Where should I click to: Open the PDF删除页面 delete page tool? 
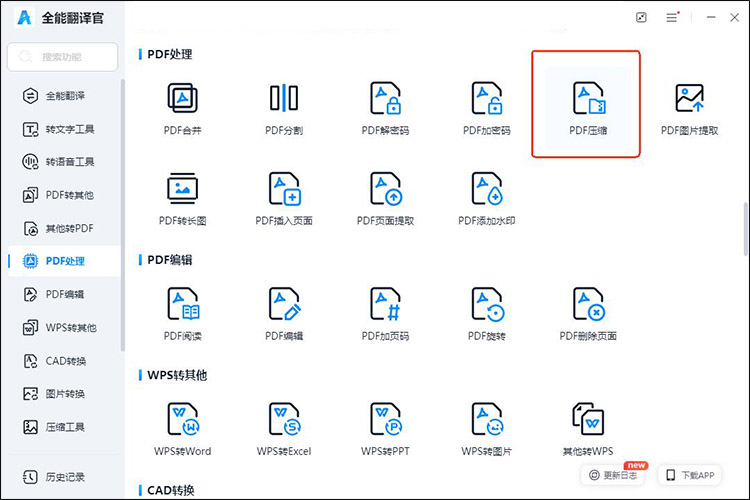(x=588, y=314)
